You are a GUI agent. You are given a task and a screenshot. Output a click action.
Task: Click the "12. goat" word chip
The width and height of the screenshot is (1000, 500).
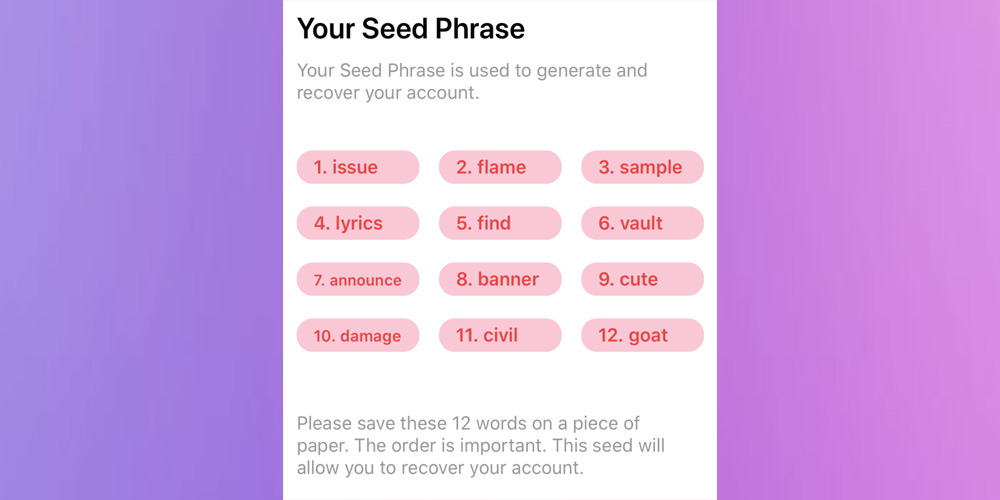coord(642,335)
